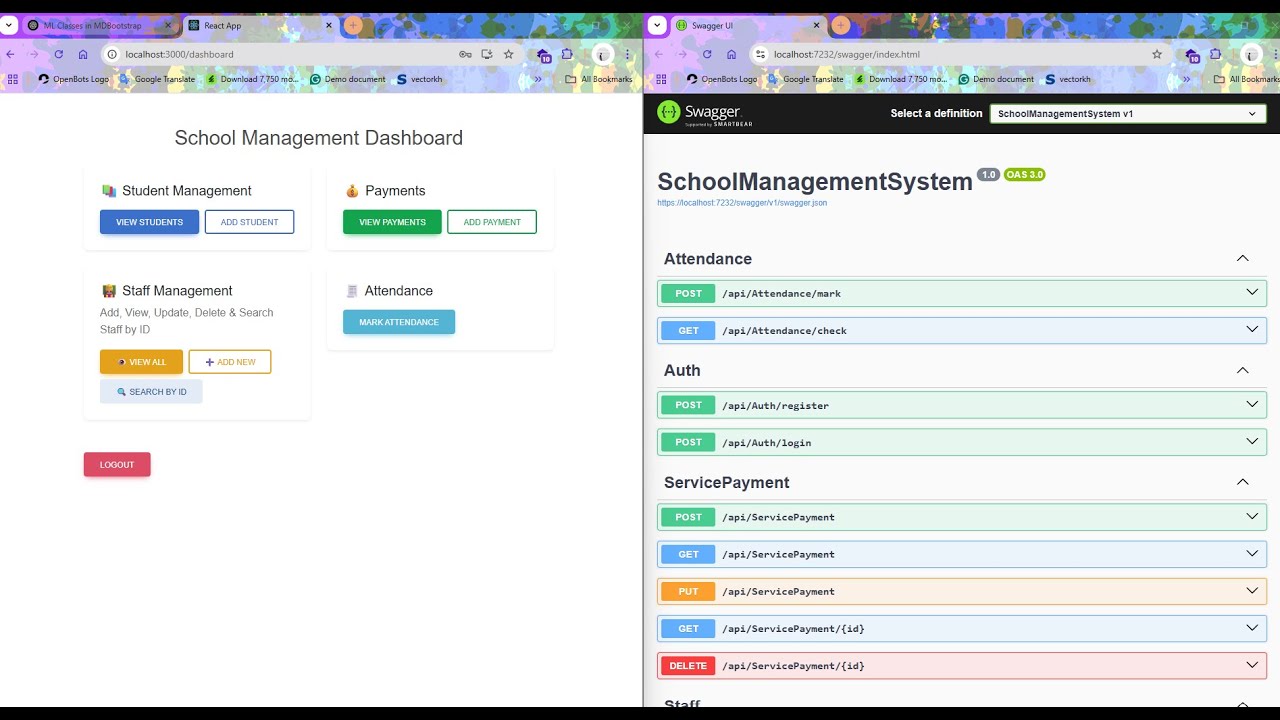The height and width of the screenshot is (720, 1280).
Task: Open the tab search arrow in the React App window
Action: (10, 25)
